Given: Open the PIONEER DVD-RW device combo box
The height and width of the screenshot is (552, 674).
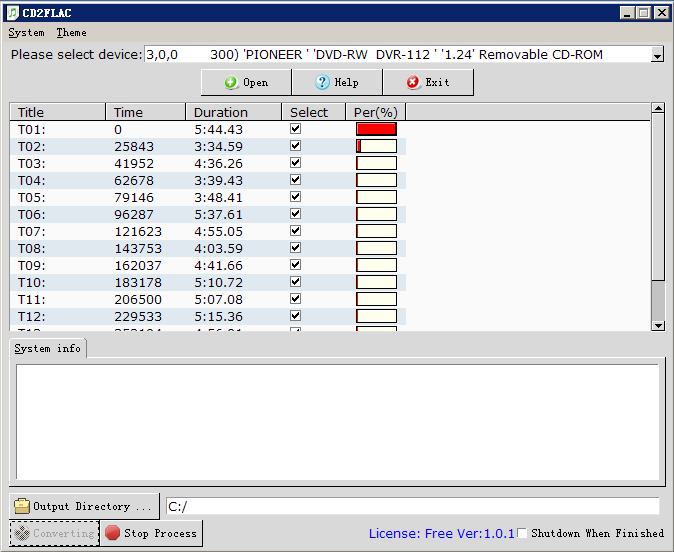Looking at the screenshot, I should (404, 55).
